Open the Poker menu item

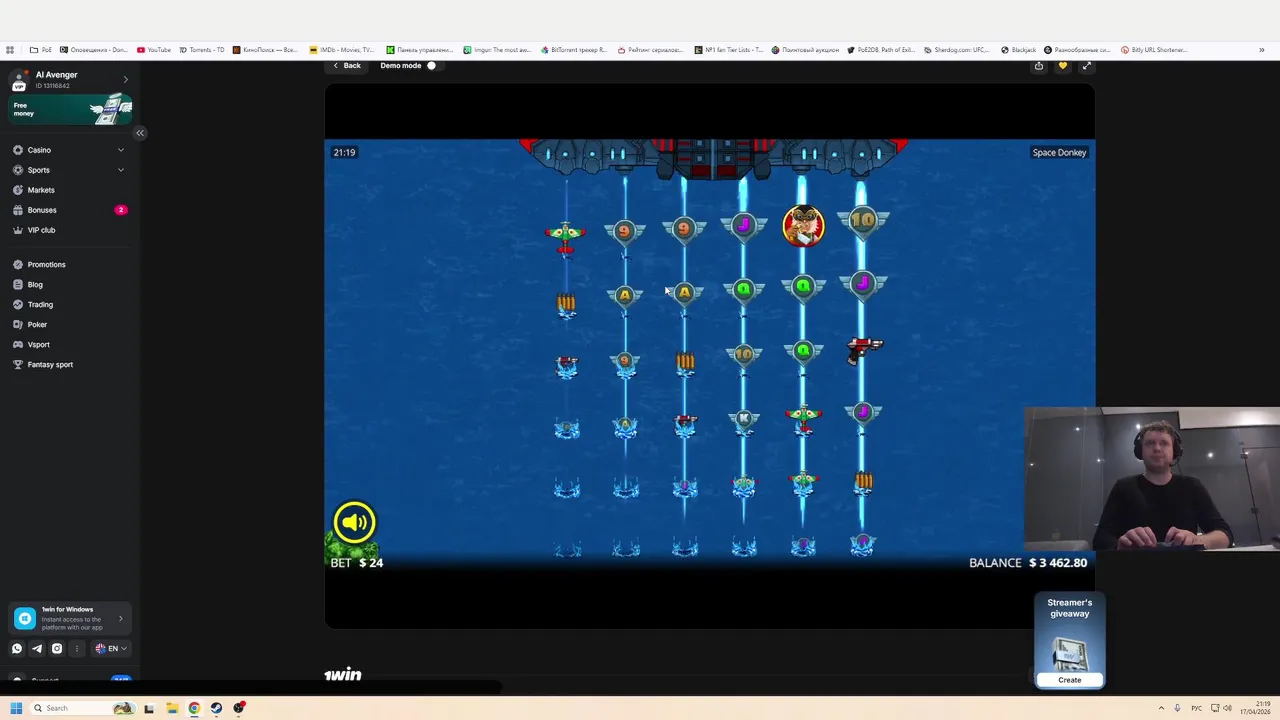[37, 324]
